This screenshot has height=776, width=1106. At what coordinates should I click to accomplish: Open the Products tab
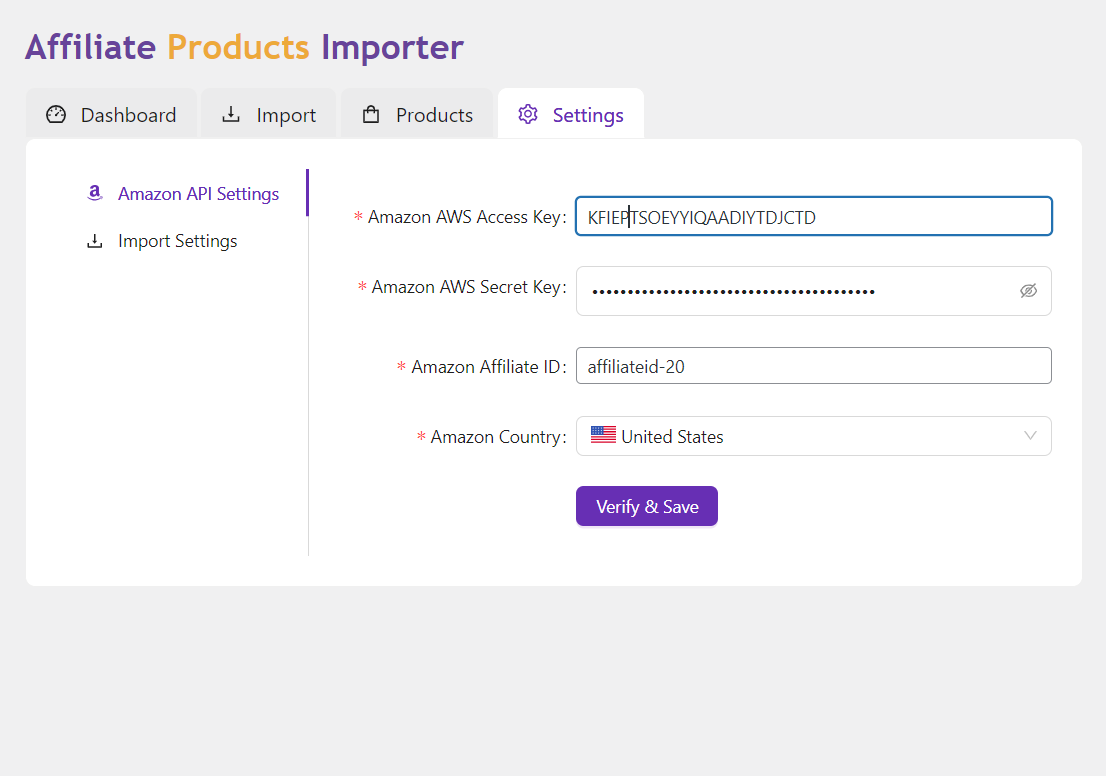pos(418,115)
